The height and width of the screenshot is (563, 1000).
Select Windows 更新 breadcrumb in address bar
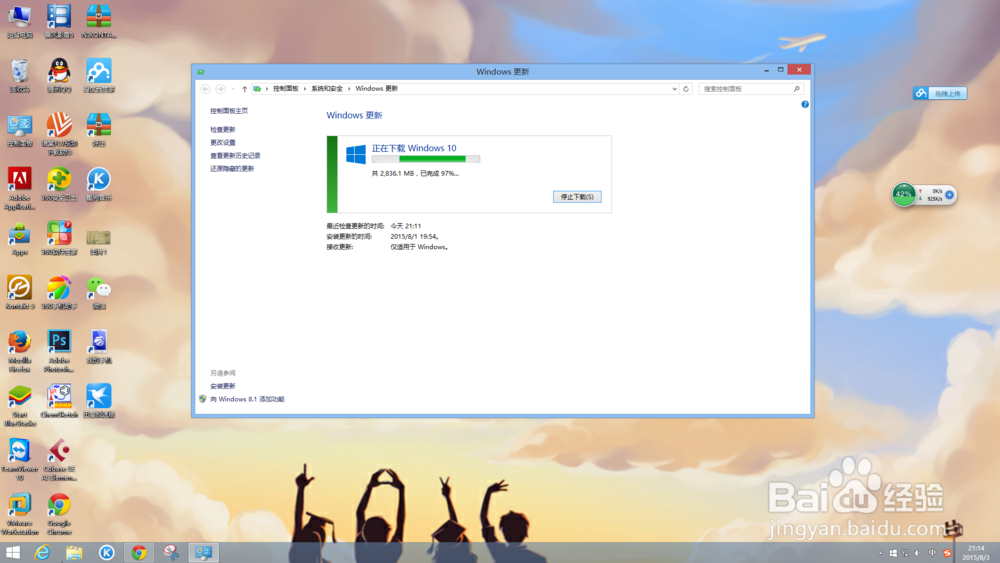[376, 89]
